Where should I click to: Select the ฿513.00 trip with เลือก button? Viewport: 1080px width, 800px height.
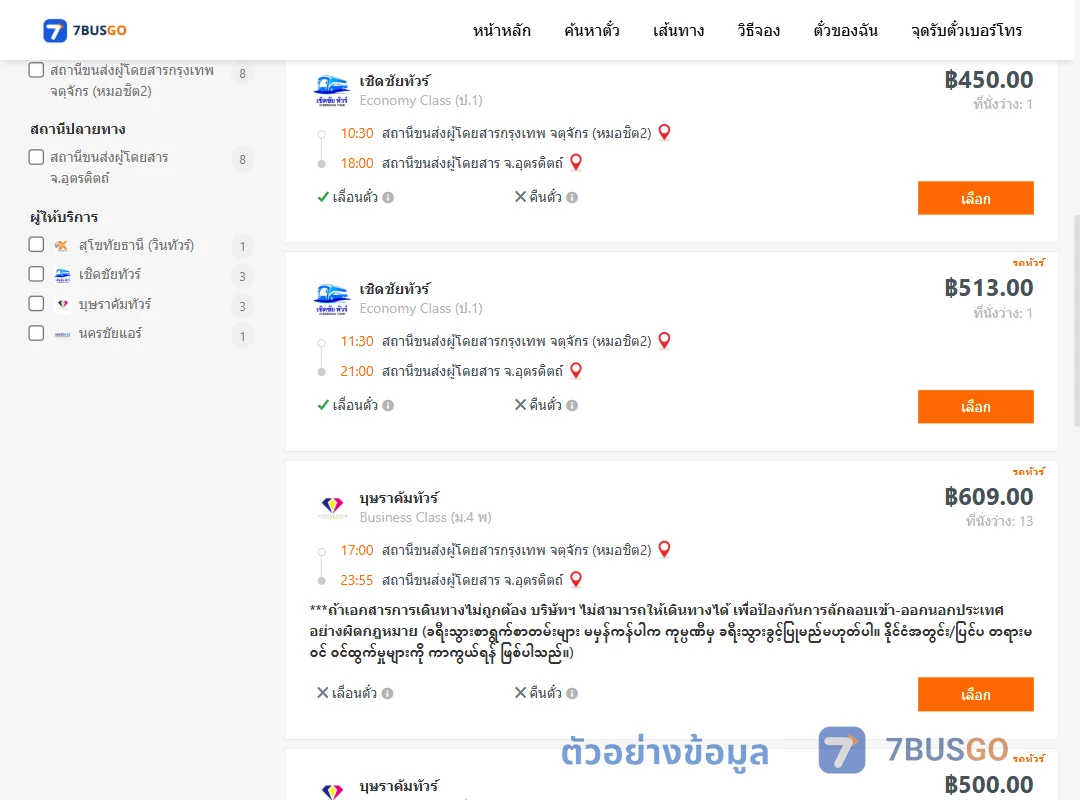click(x=975, y=407)
